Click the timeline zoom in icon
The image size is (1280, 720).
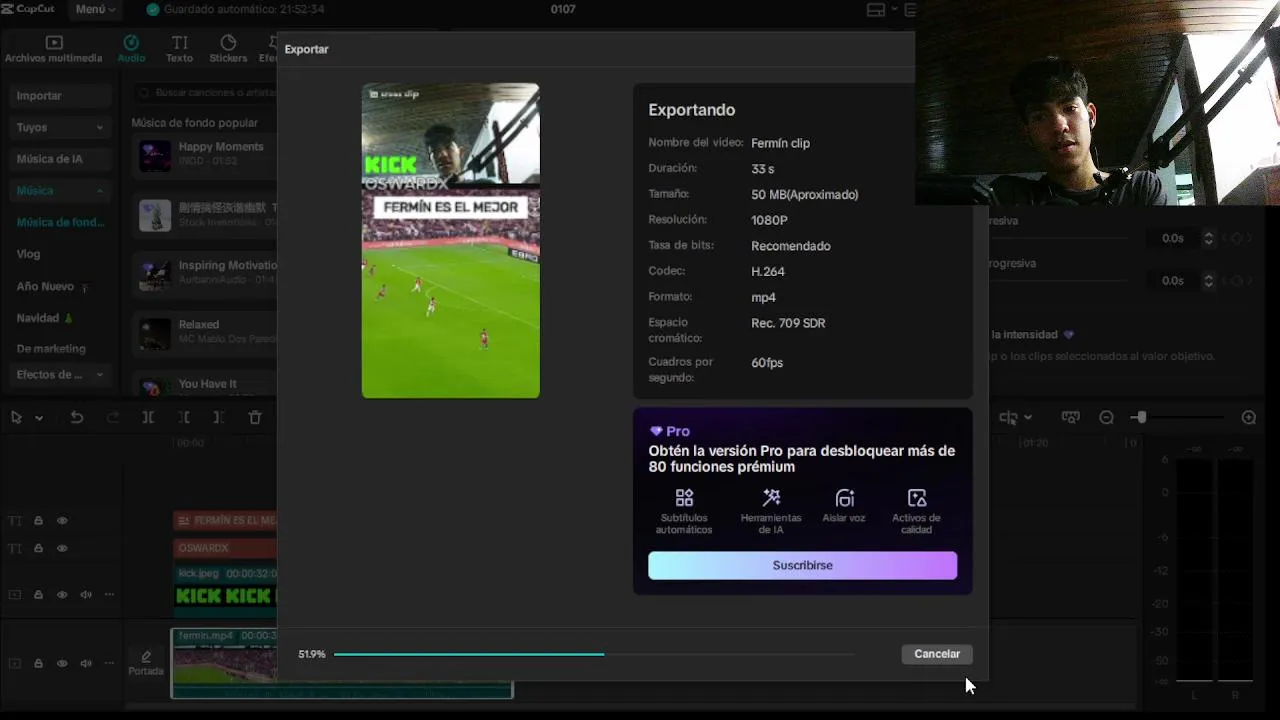pyautogui.click(x=1249, y=417)
